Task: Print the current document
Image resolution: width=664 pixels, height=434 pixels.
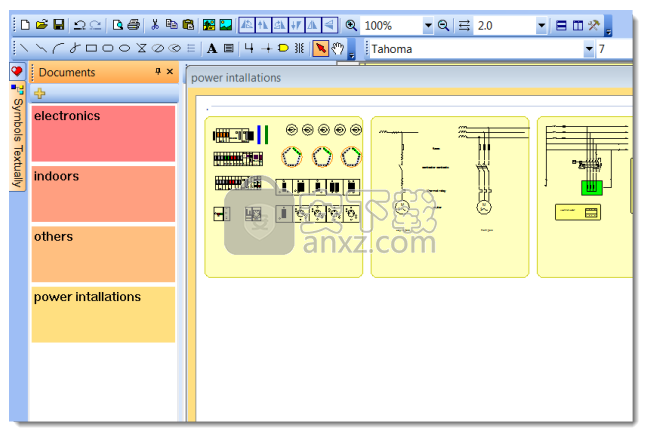Action: [133, 25]
